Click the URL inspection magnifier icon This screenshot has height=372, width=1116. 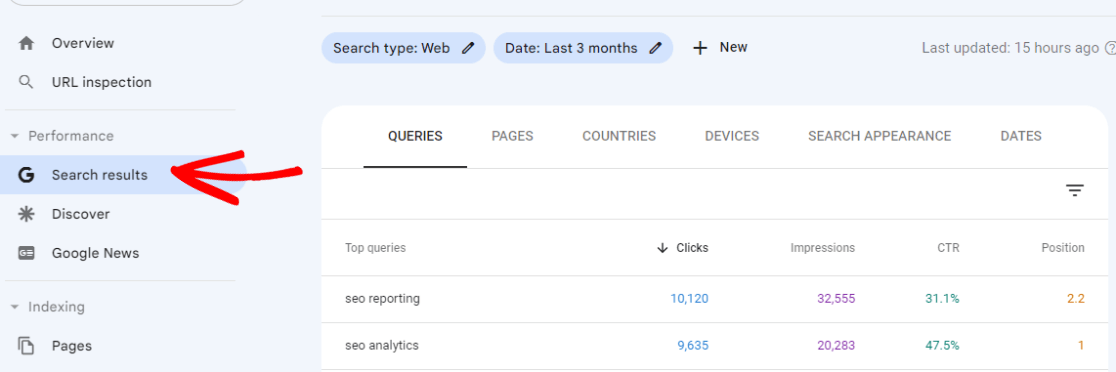(26, 82)
